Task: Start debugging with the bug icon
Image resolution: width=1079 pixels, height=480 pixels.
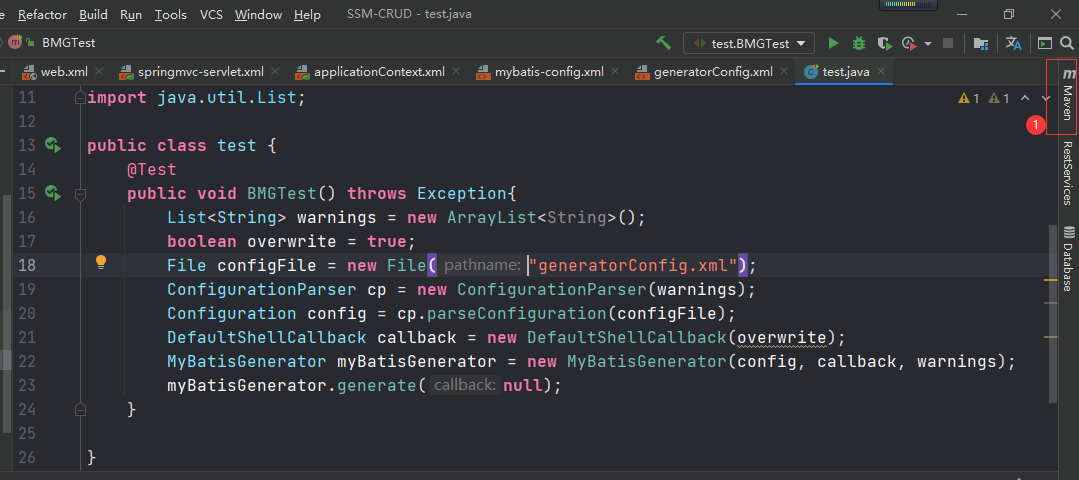Action: point(859,43)
